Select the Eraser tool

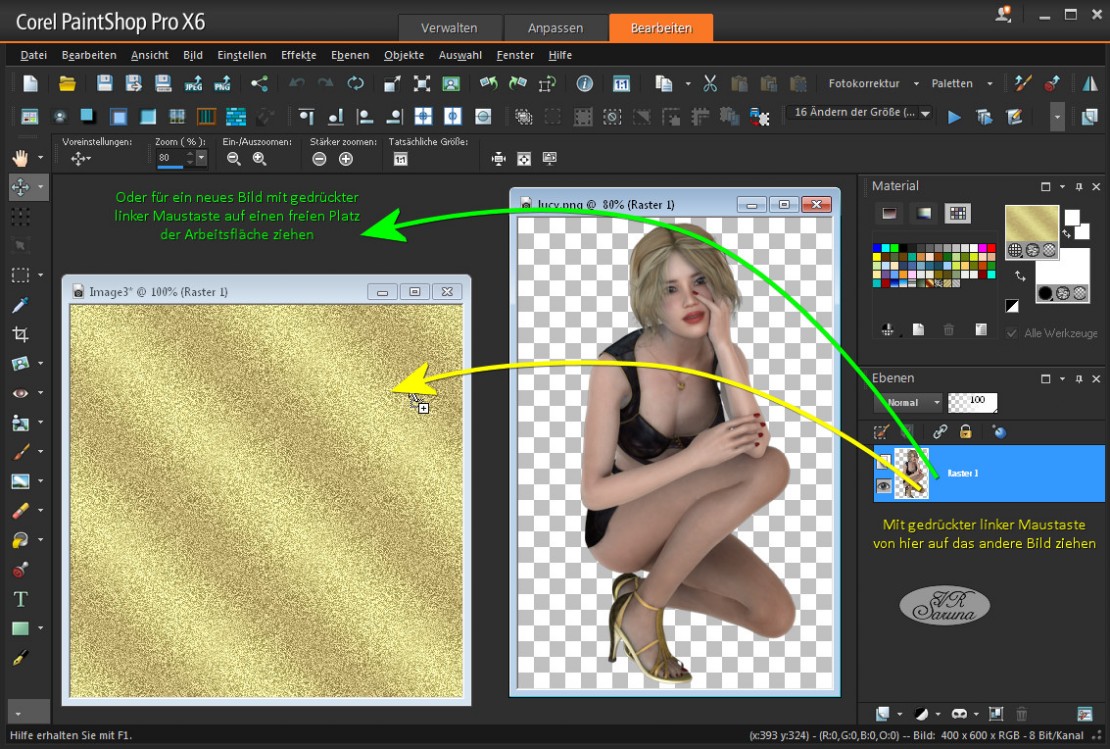[x=21, y=510]
